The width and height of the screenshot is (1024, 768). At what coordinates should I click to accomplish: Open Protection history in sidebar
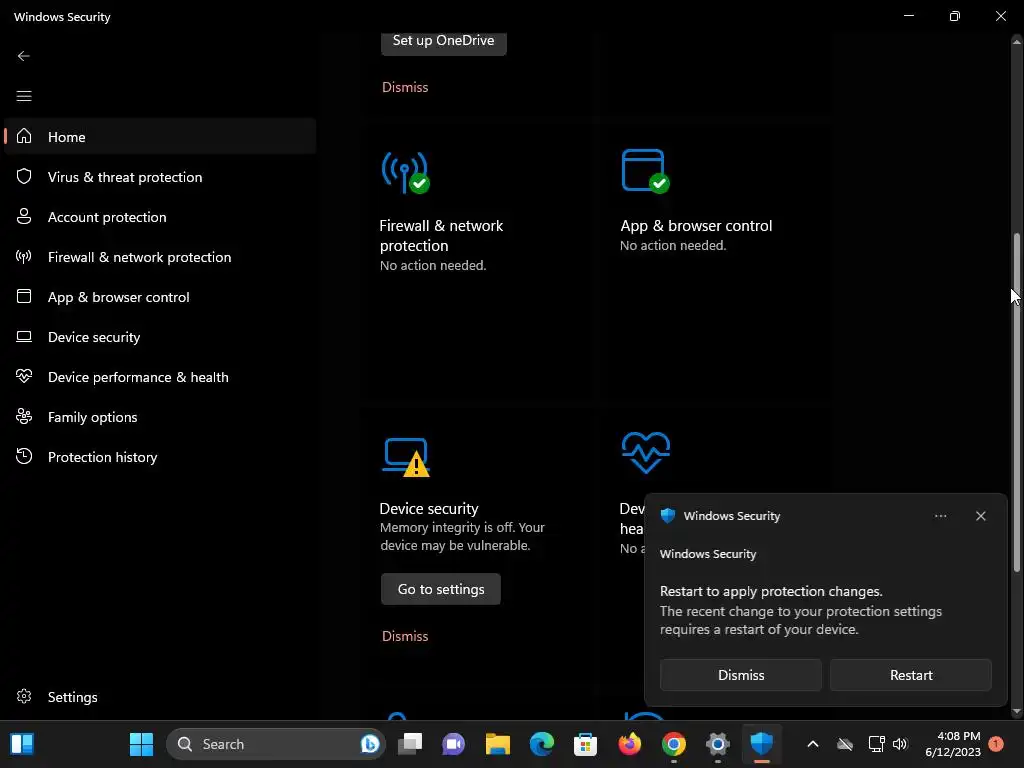coord(160,456)
